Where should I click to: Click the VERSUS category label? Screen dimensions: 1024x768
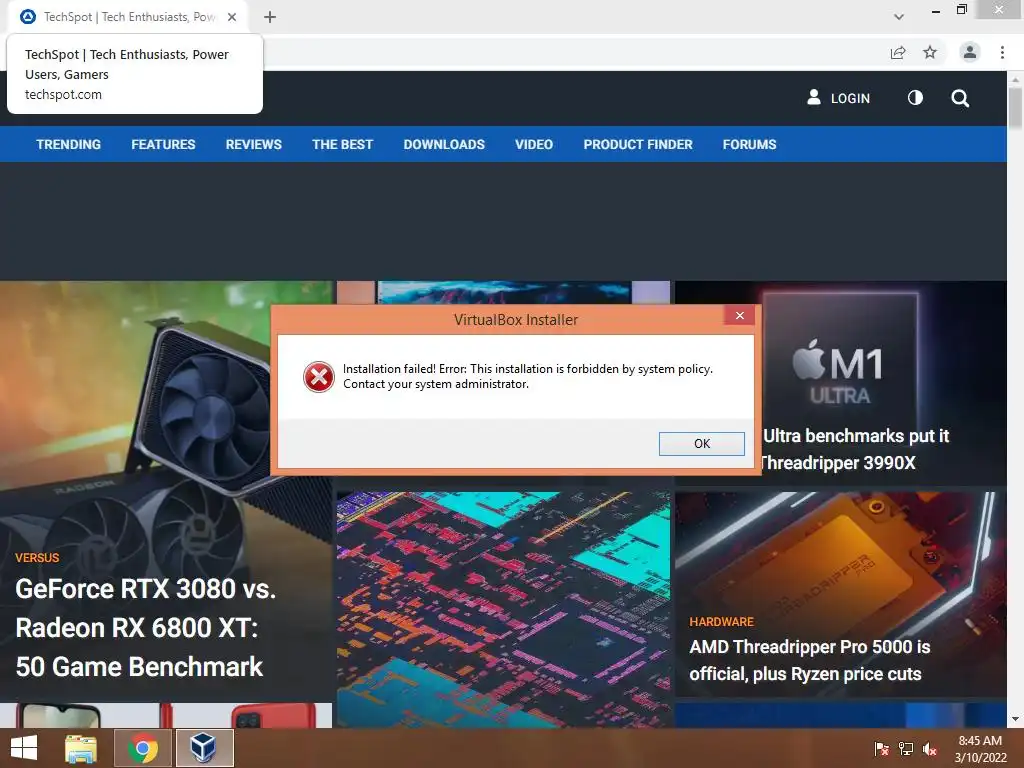click(37, 558)
